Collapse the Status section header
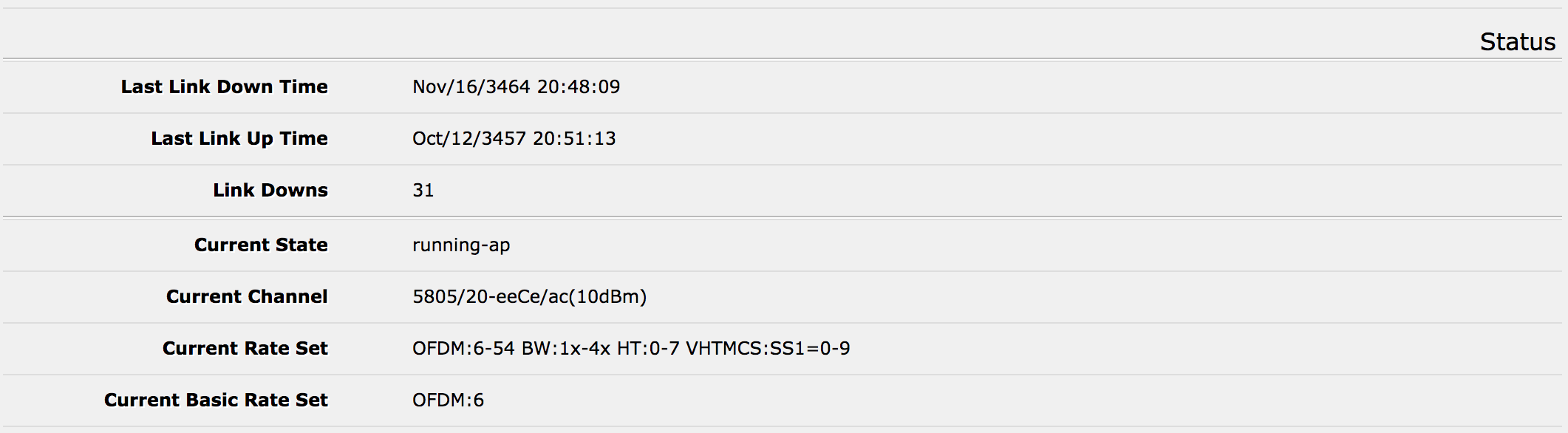 [x=1517, y=42]
